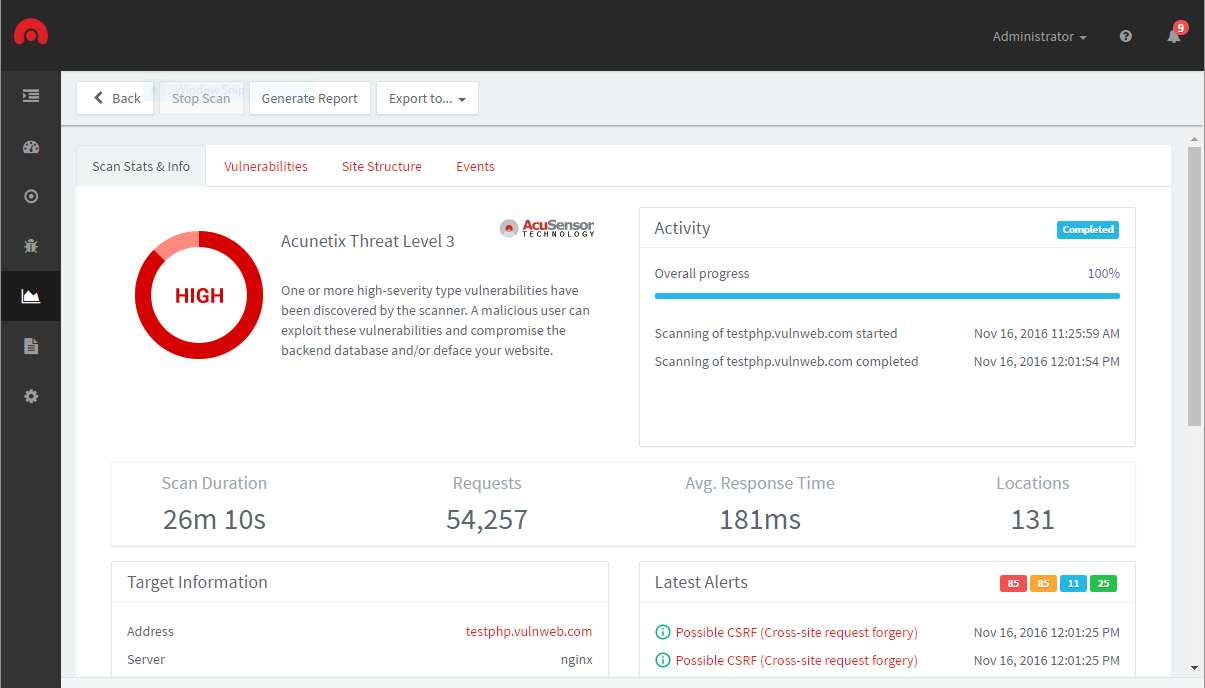Open Reports via the document icon
1205x688 pixels.
(31, 346)
